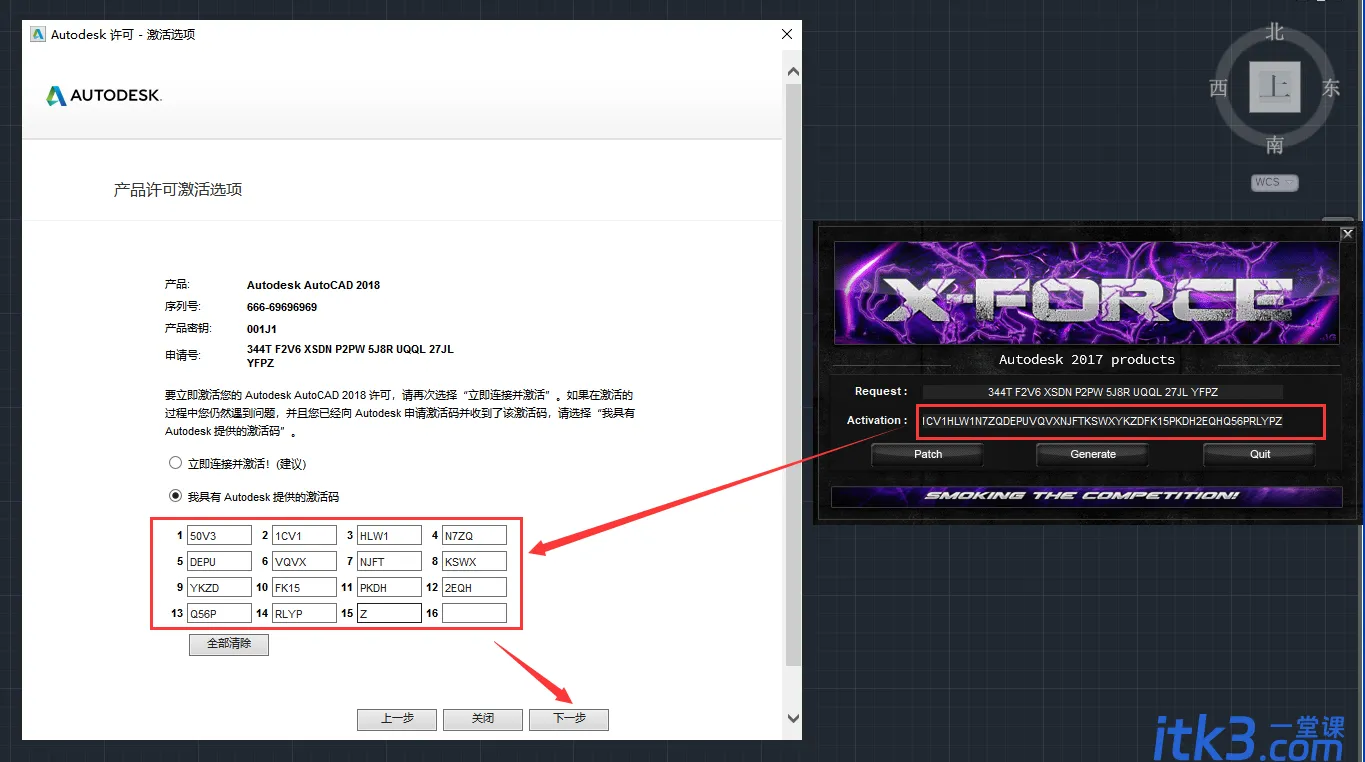Click the scroll up arrow of the dialog
Screen dimensions: 1365x762
[793, 72]
